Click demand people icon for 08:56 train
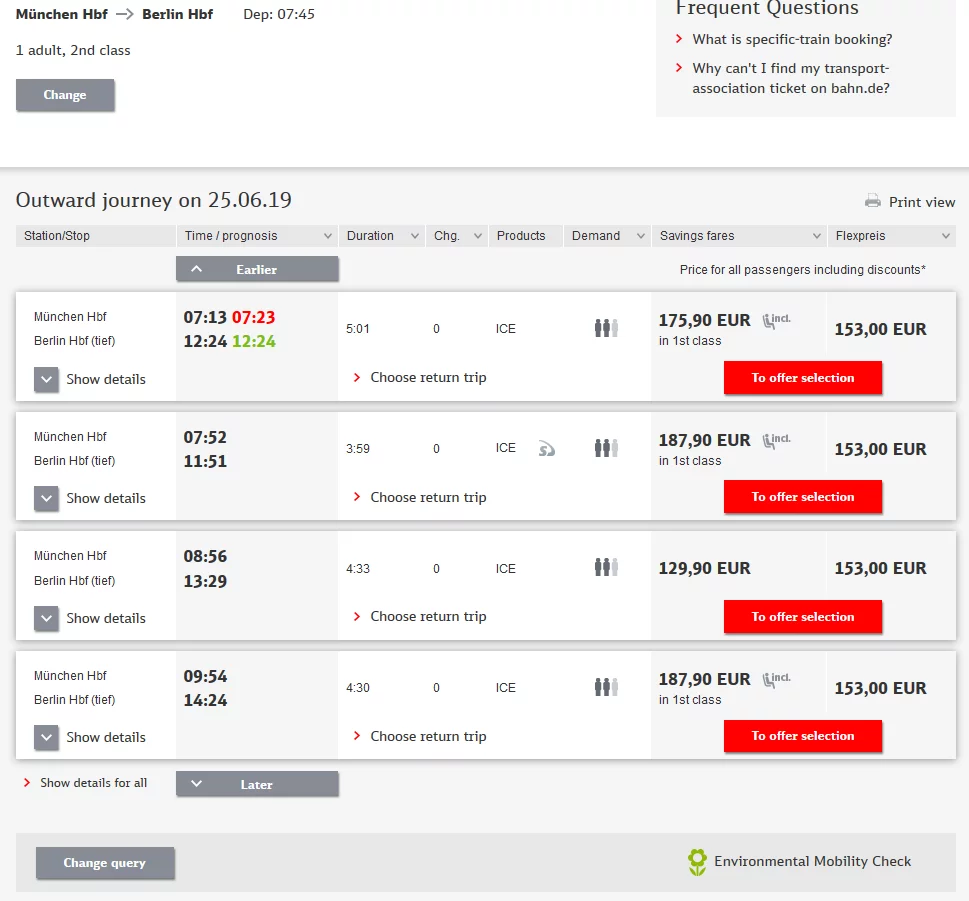969x901 pixels. (x=606, y=567)
